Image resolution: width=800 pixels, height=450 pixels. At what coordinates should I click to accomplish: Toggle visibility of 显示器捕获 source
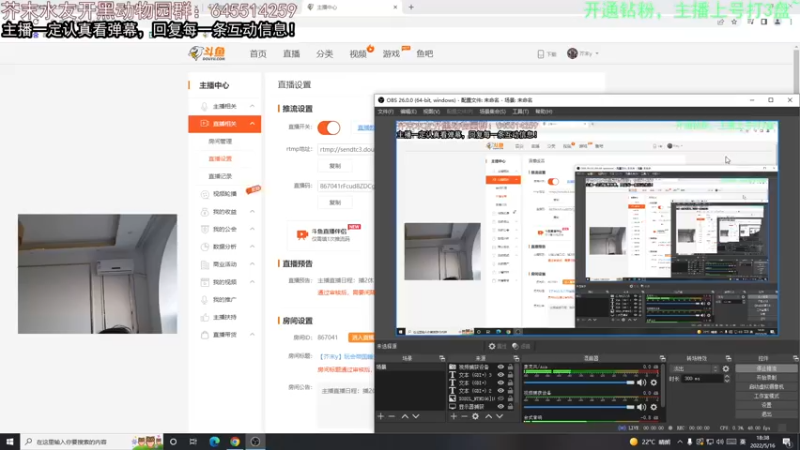pyautogui.click(x=501, y=407)
